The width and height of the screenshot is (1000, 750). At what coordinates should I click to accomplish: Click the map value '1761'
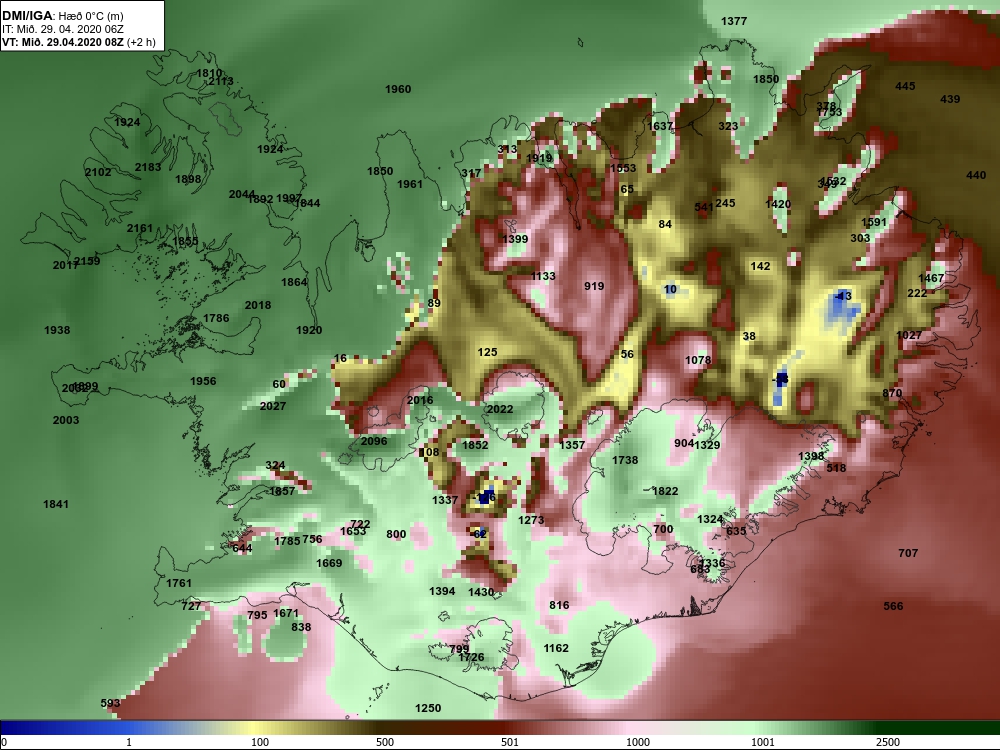pyautogui.click(x=179, y=583)
